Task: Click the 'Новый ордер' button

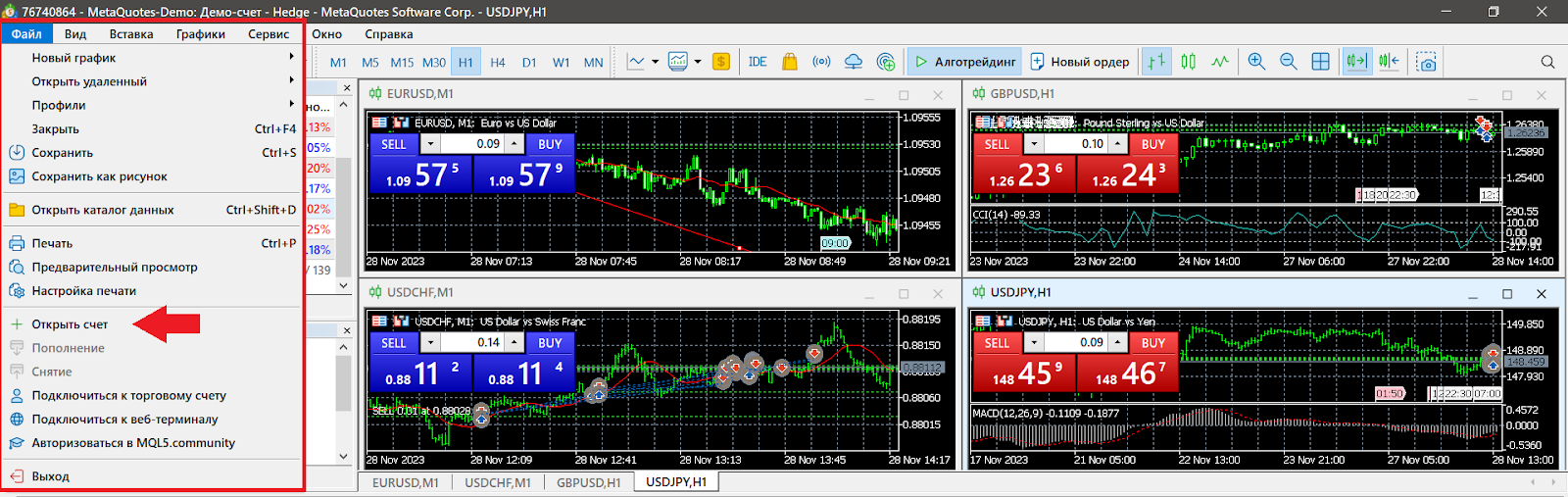Action: tap(1080, 62)
